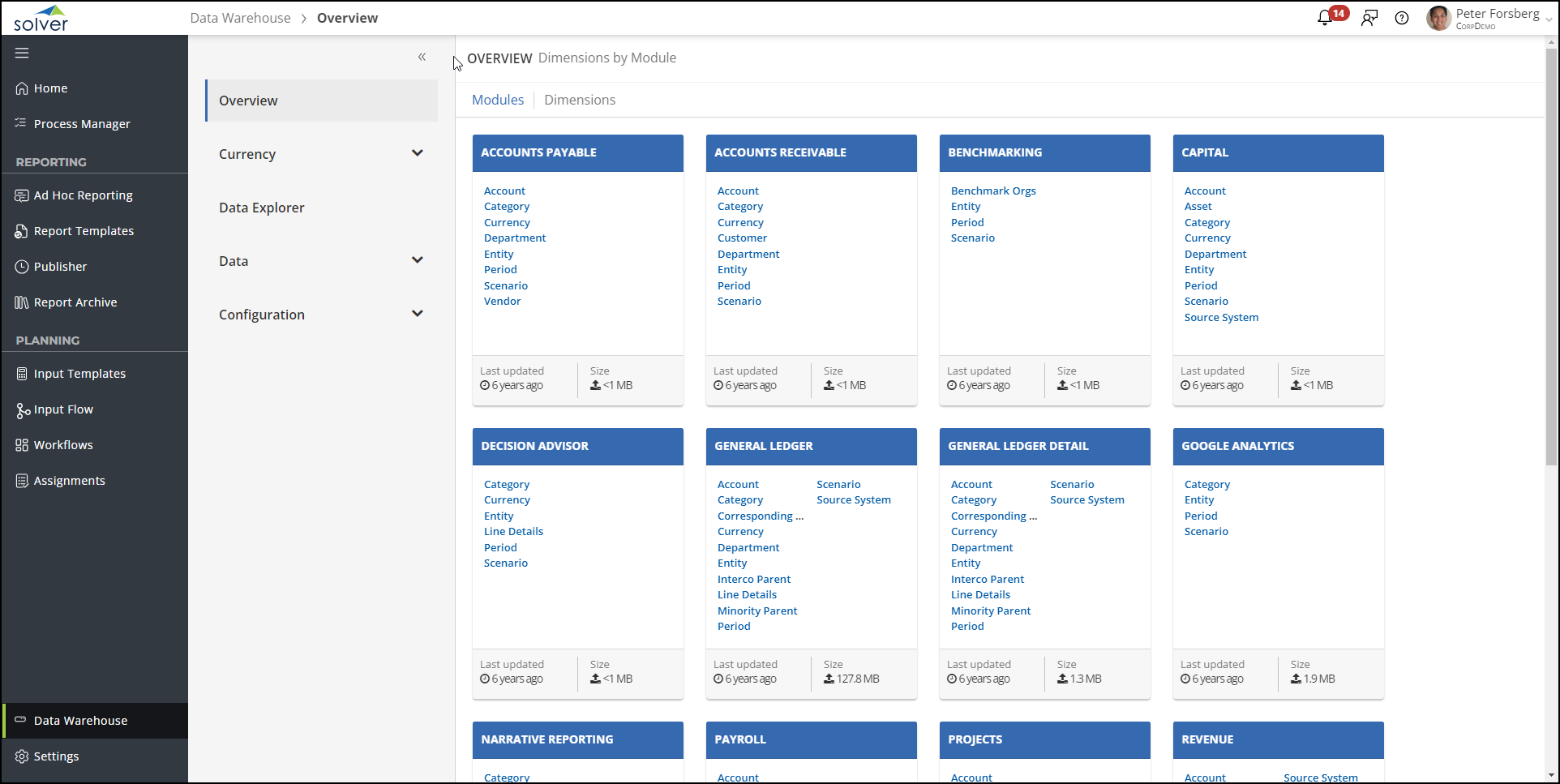
Task: Open Data Explorer menu item
Action: click(x=262, y=208)
